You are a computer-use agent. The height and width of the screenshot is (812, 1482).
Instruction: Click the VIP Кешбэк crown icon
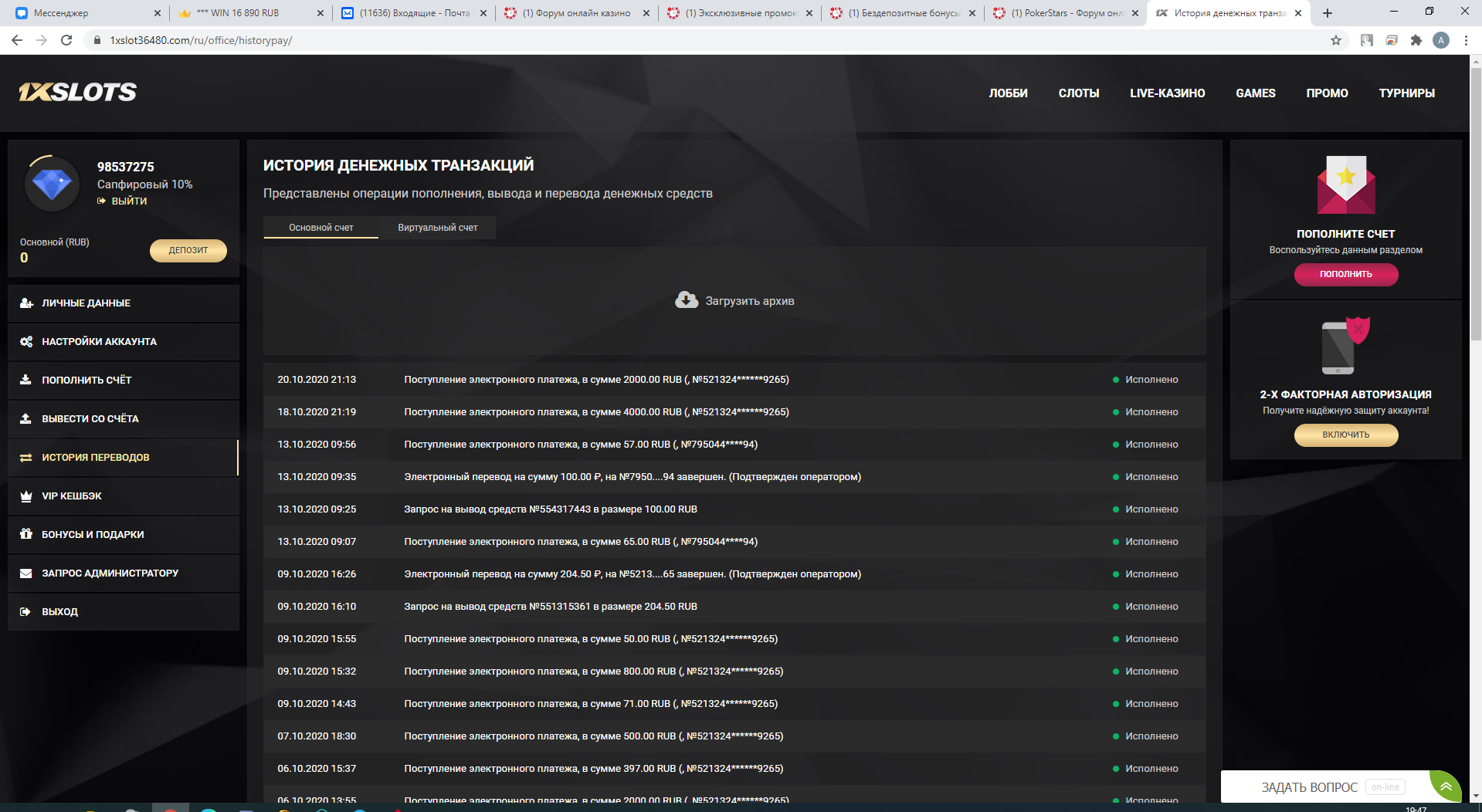click(x=25, y=496)
